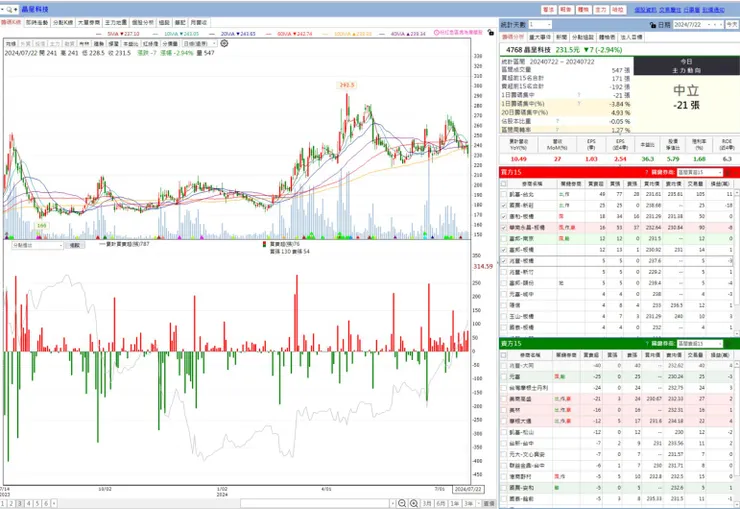
Task: Uncheck the 兆豐-板橋 row checkbox
Action: click(x=504, y=261)
